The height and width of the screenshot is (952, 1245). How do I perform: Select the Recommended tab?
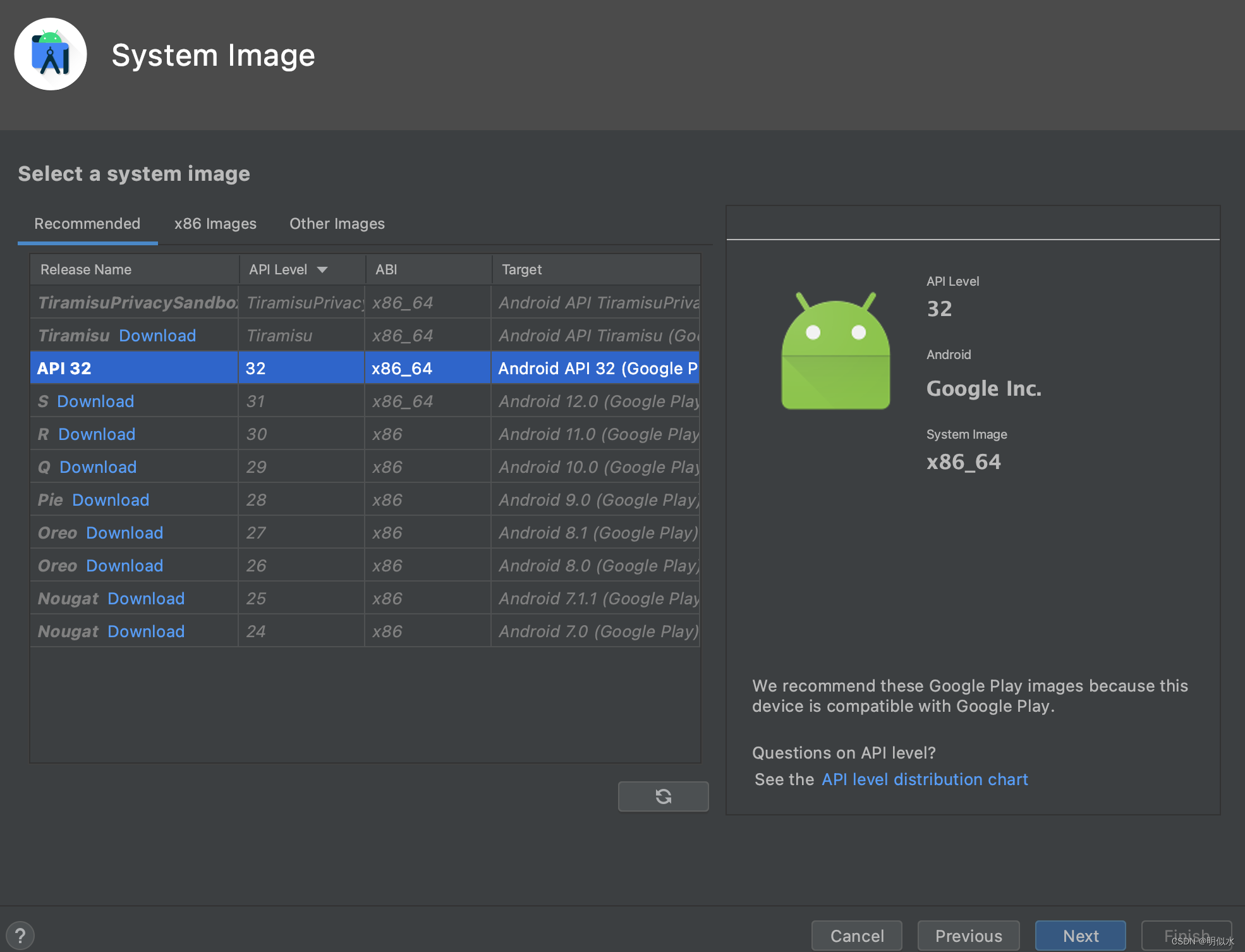[x=87, y=224]
